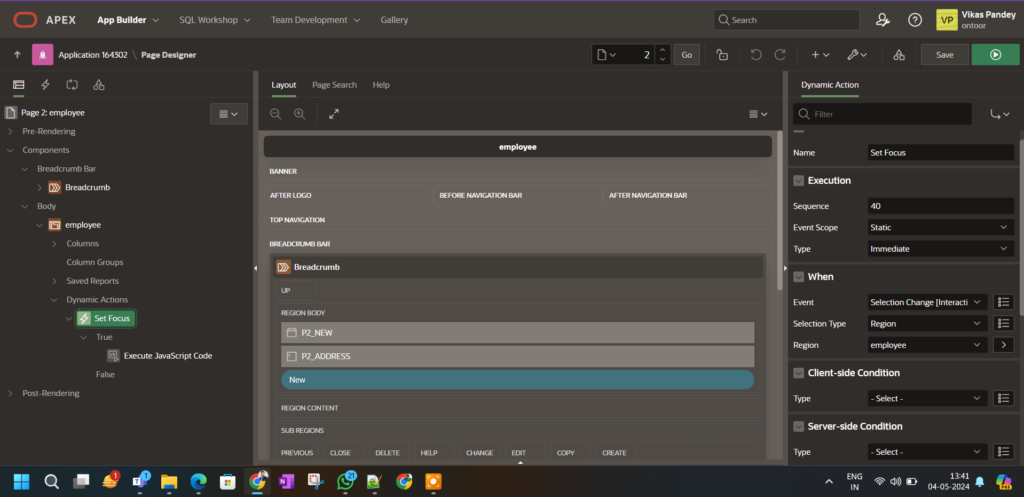This screenshot has height=497, width=1024.
Task: Open the Event Scope dropdown showing Static
Action: 940,227
